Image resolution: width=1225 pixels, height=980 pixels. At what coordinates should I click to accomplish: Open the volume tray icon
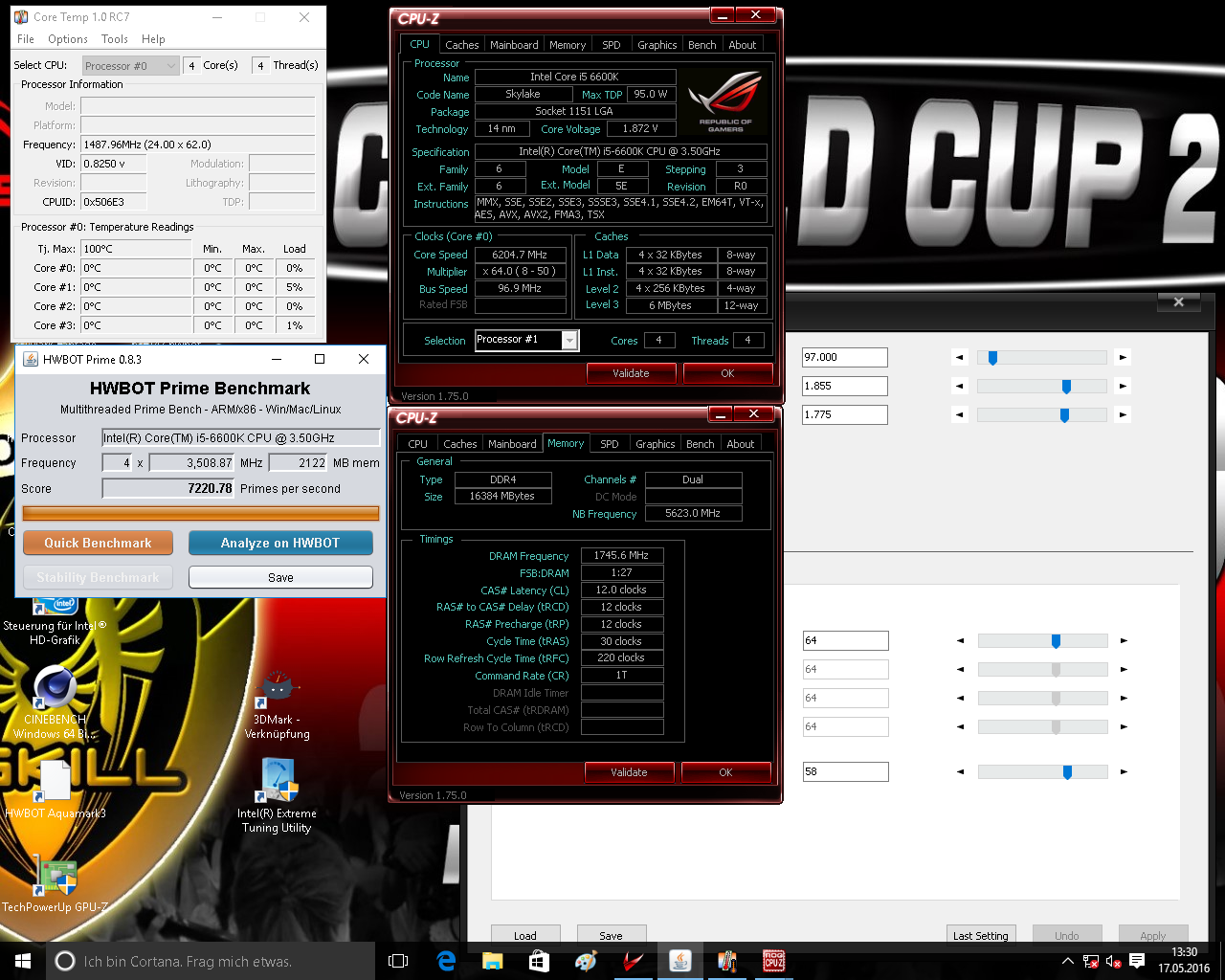point(1113,961)
